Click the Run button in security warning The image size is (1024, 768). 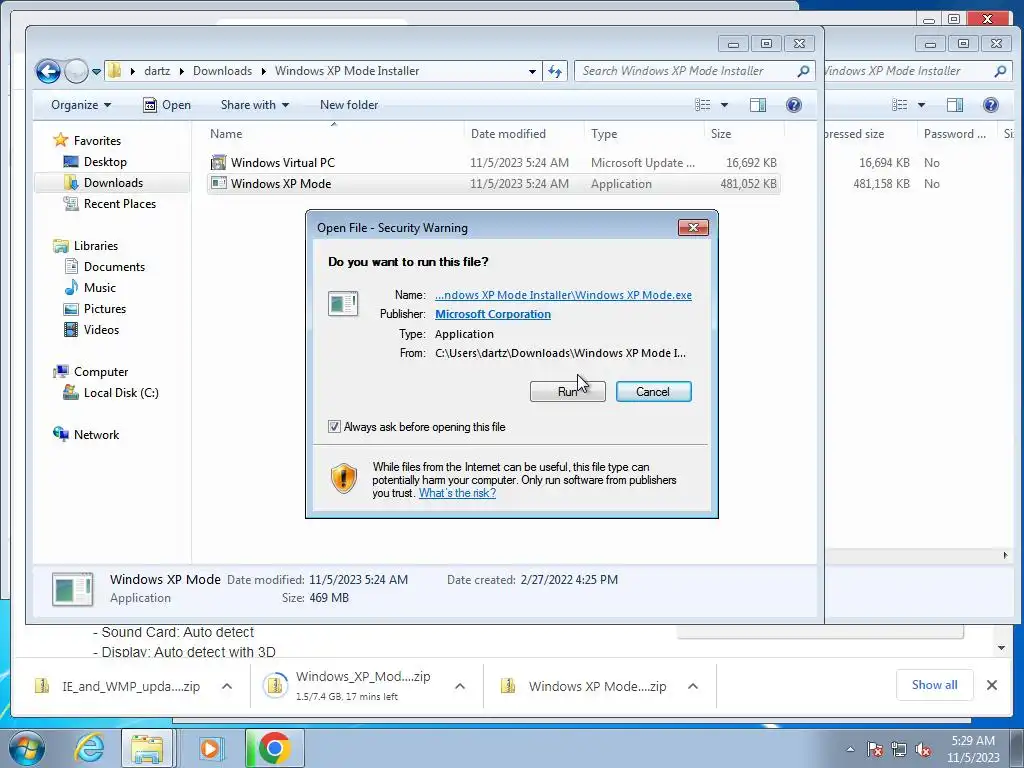568,391
